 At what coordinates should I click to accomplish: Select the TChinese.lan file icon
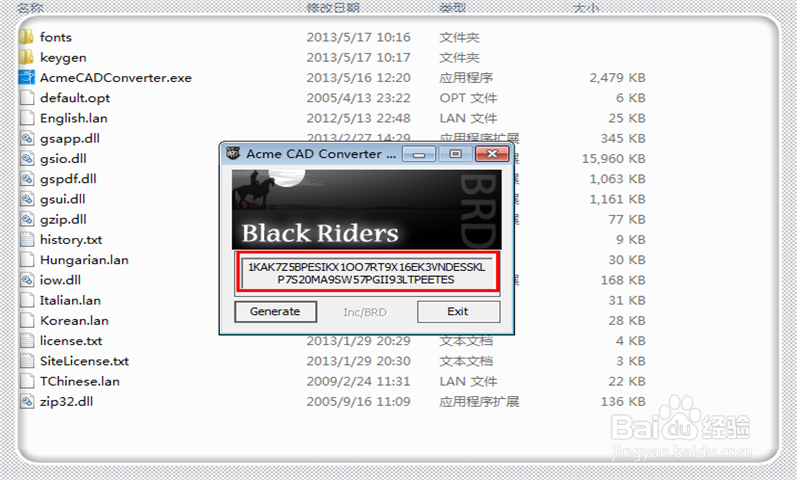[x=26, y=381]
